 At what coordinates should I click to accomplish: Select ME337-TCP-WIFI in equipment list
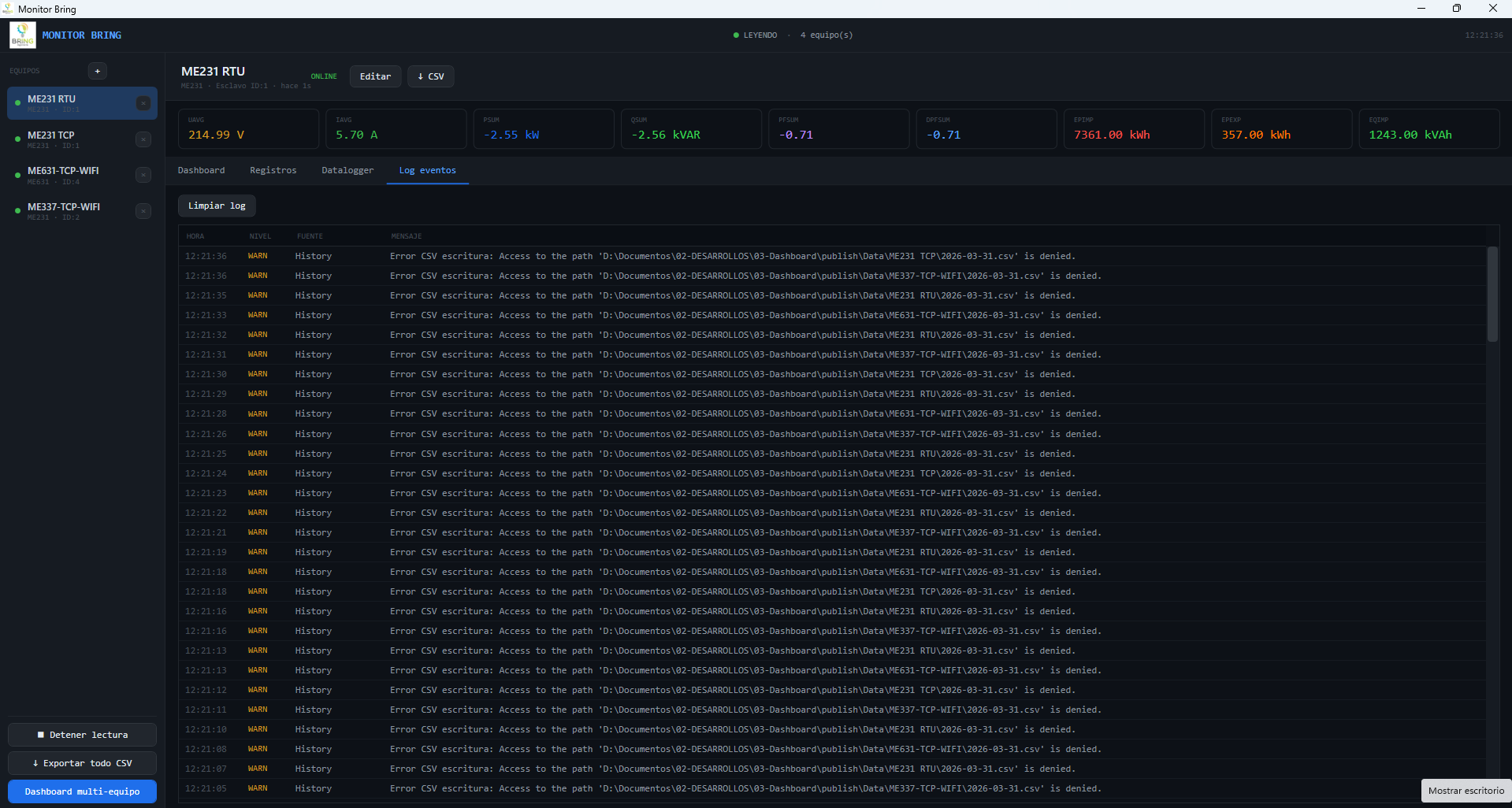coord(71,211)
